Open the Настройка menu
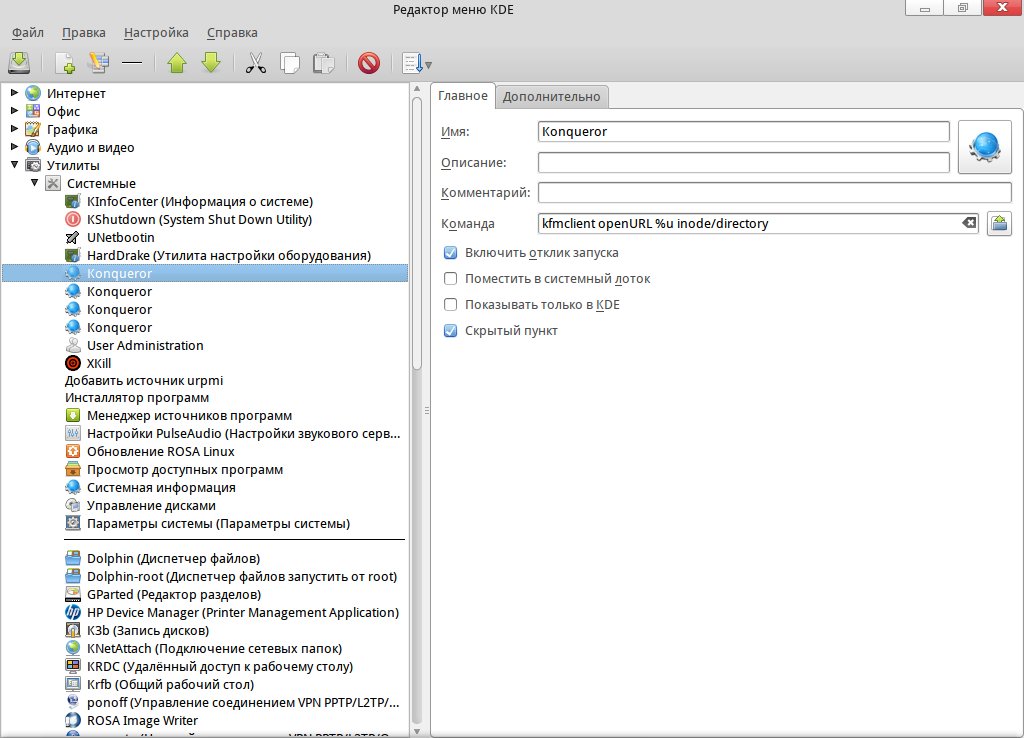Screen dimensions: 1024x738 pyautogui.click(x=156, y=33)
